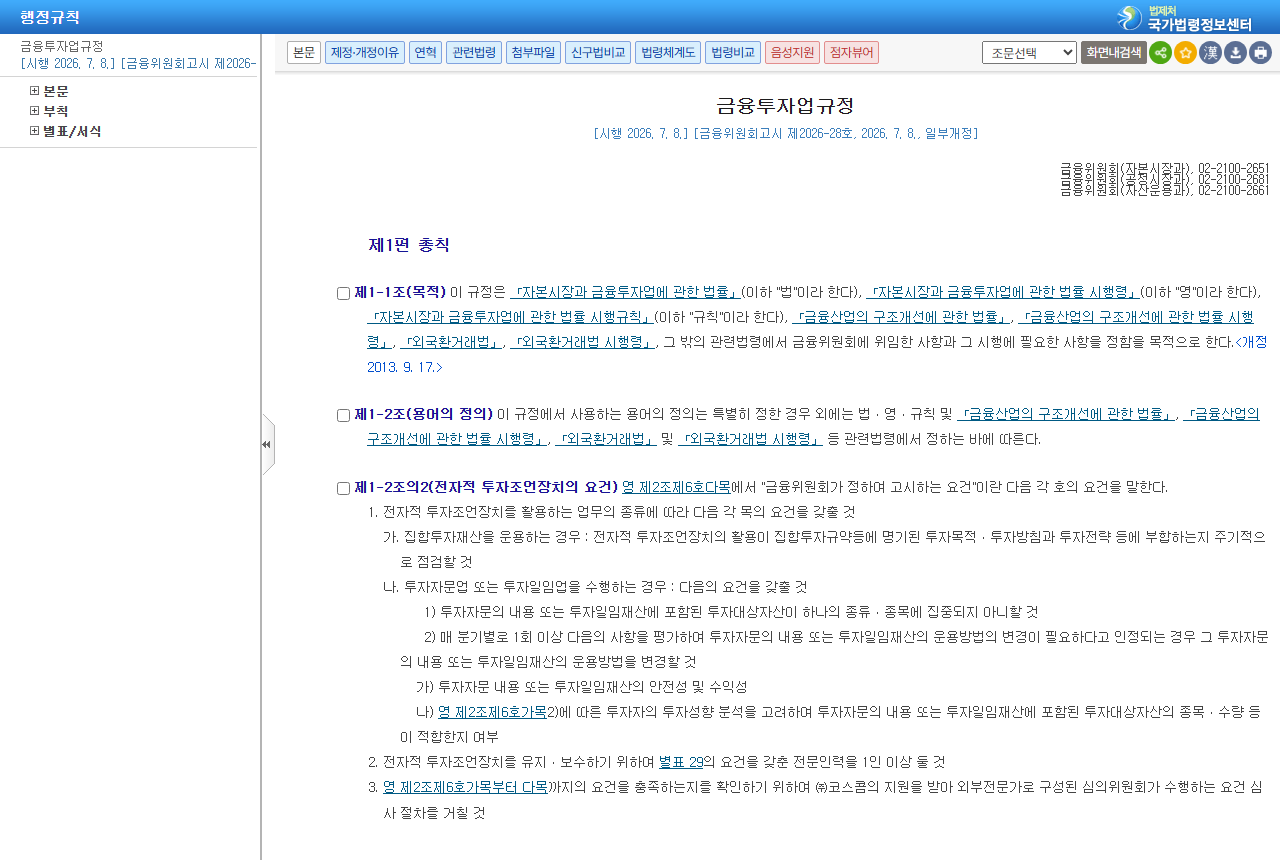Click the 금융투자업규정 sidebar title
Screen dimensions: 1280x860
[62, 46]
